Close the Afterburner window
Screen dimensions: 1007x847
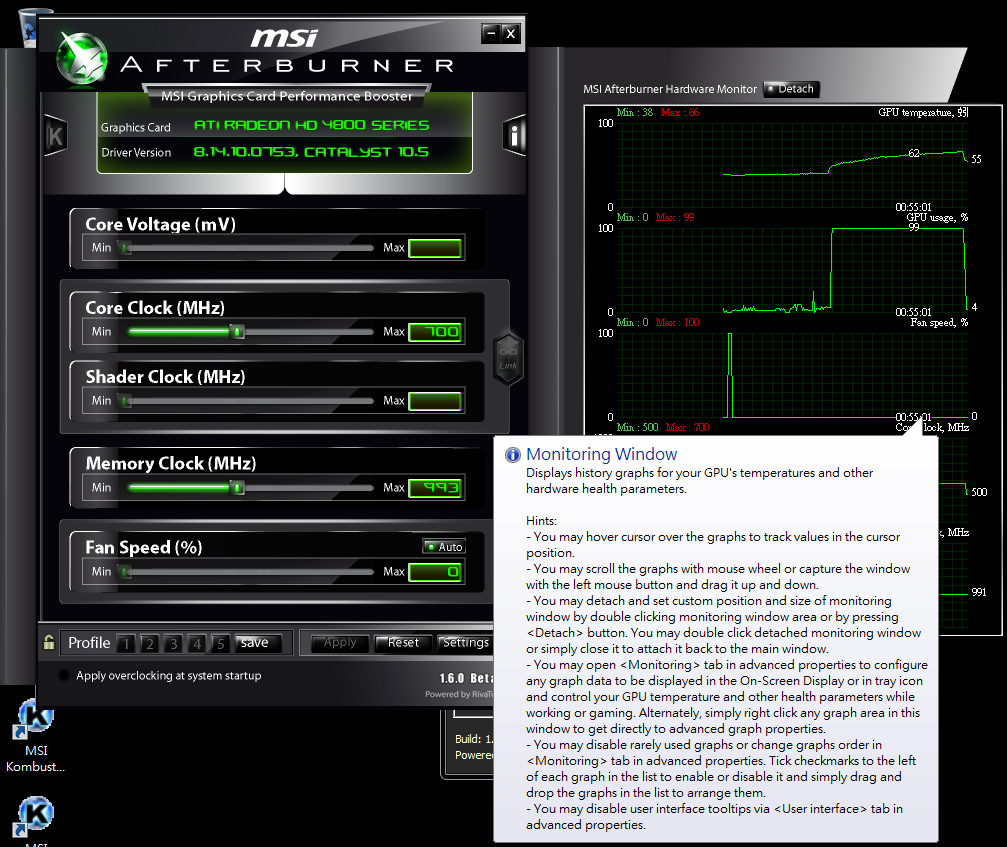click(x=511, y=33)
